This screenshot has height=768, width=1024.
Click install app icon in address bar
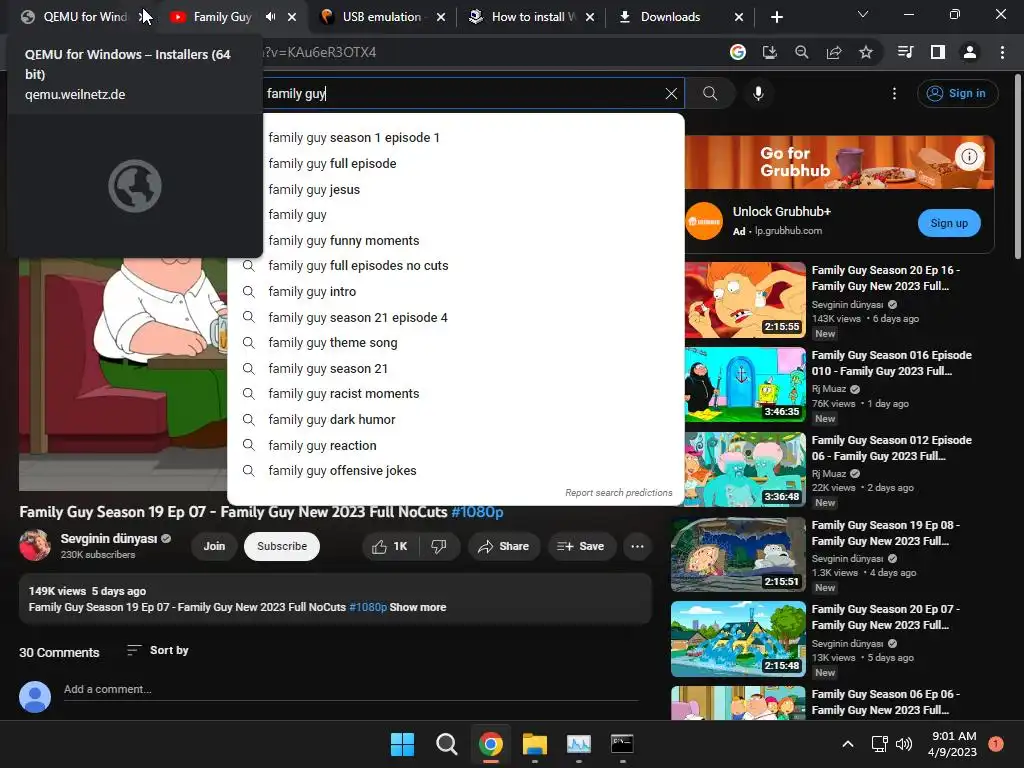click(x=770, y=52)
